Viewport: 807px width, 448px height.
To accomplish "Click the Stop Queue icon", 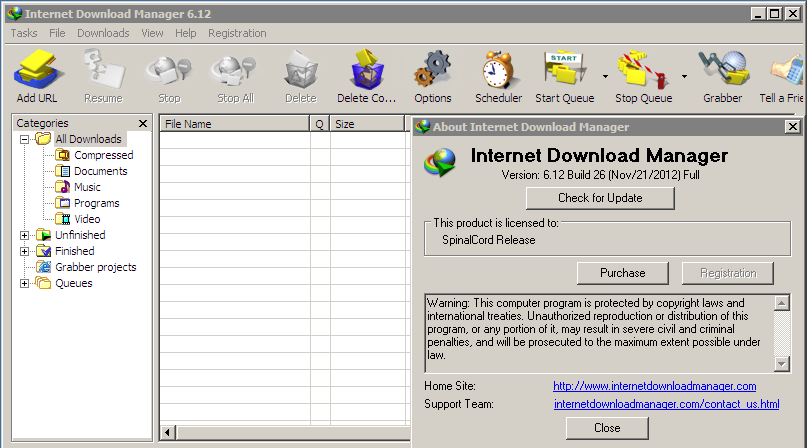I will coord(644,69).
